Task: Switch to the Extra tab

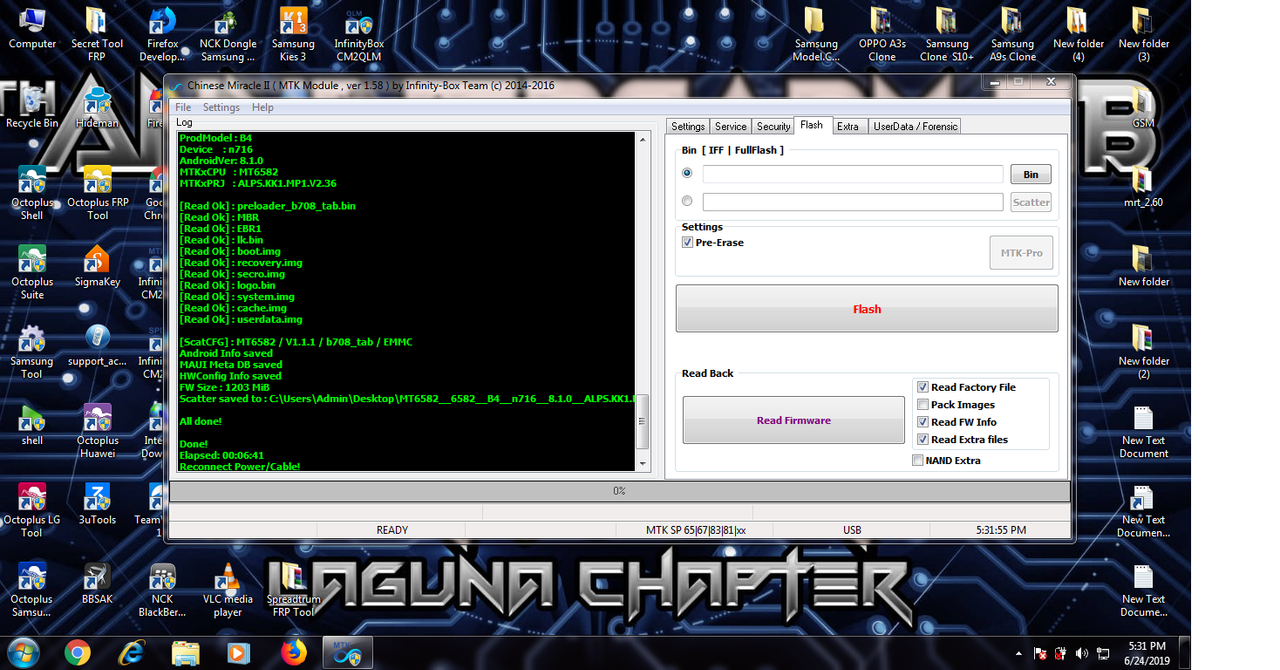Action: (848, 126)
